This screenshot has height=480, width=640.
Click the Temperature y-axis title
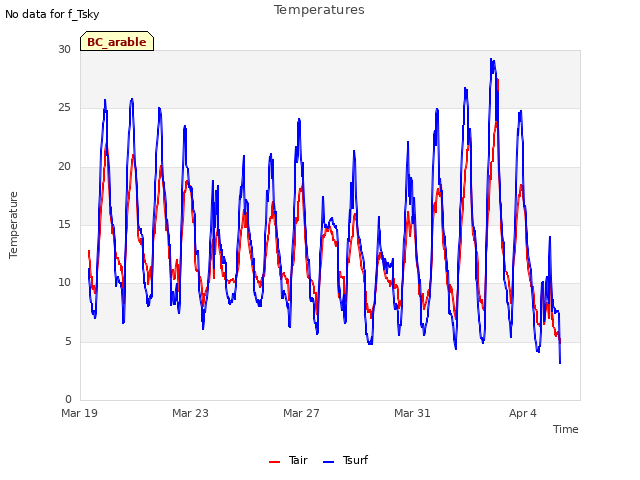tap(13, 225)
